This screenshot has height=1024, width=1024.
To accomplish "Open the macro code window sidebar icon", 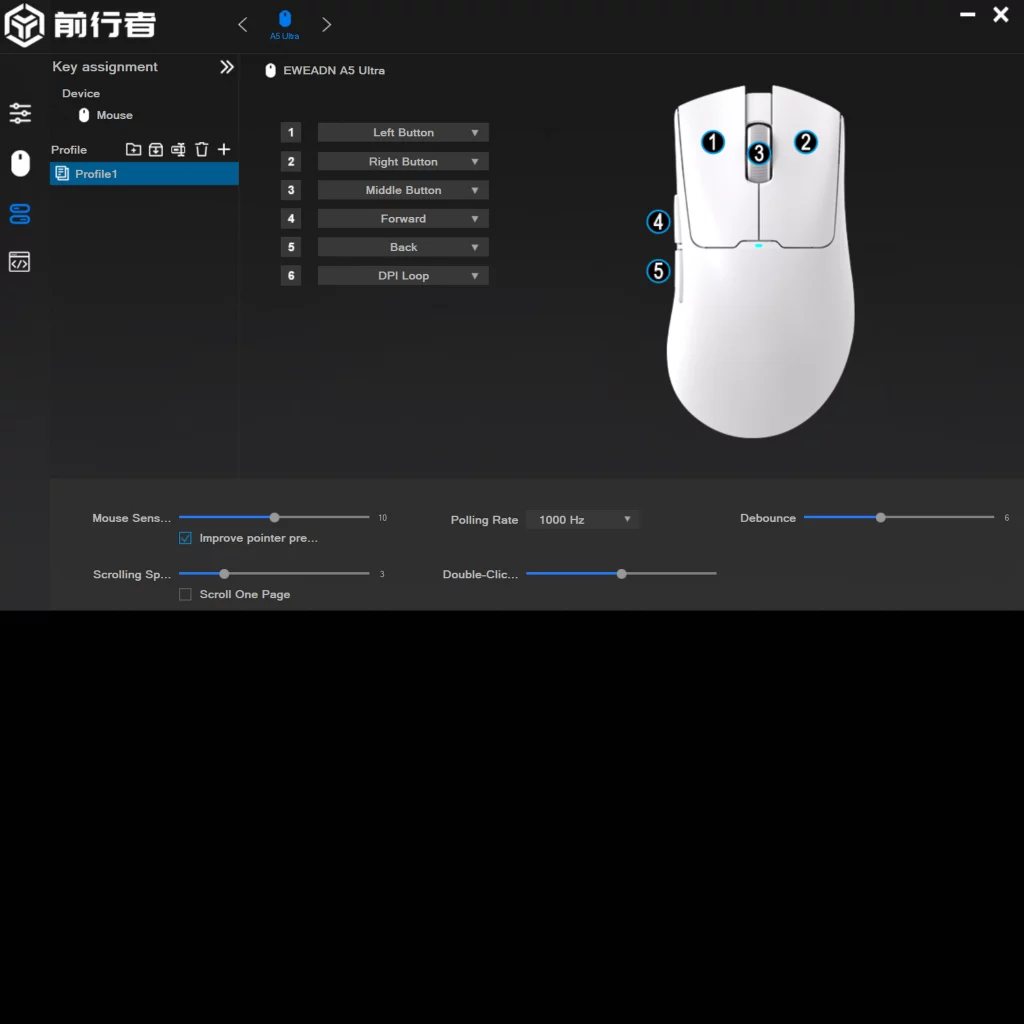I will 20,262.
